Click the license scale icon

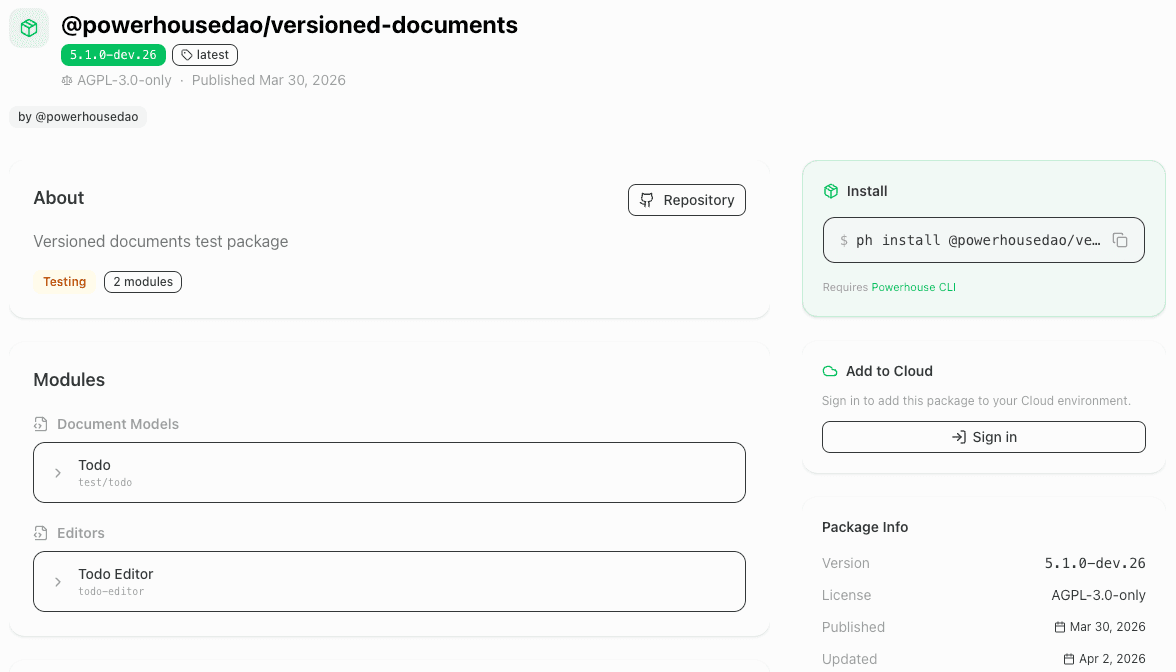click(67, 80)
